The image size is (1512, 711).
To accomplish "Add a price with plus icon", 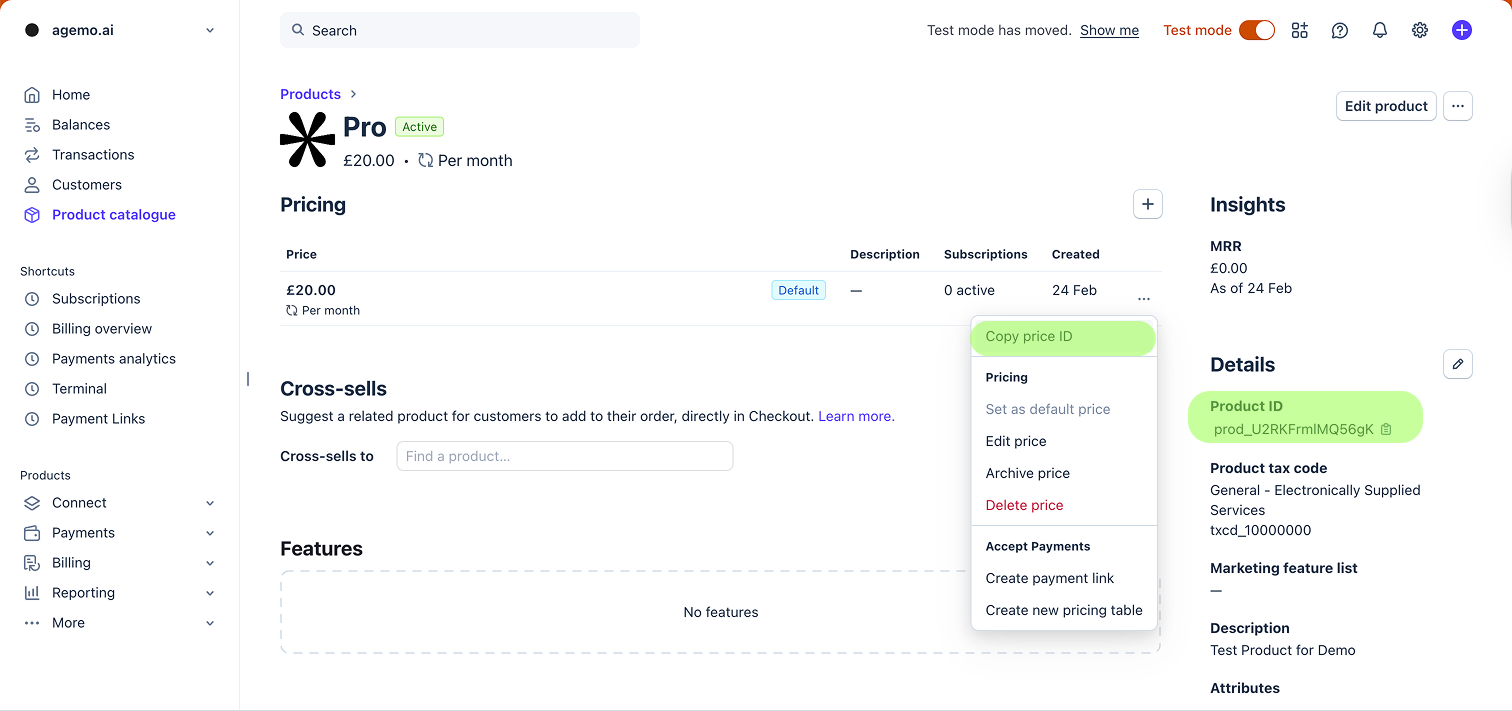I will [1147, 204].
